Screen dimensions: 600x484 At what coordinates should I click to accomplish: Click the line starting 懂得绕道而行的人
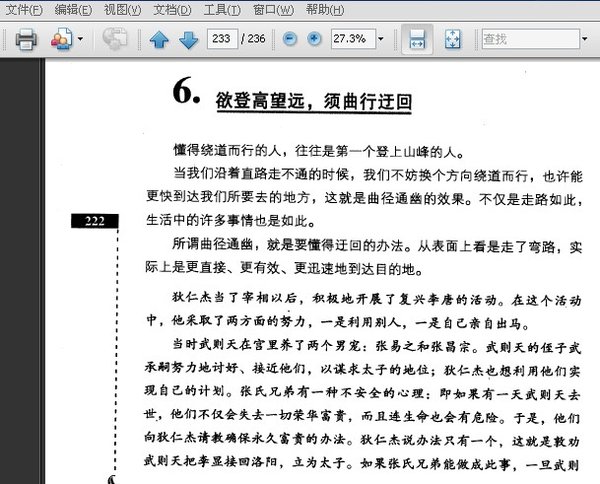(319, 151)
